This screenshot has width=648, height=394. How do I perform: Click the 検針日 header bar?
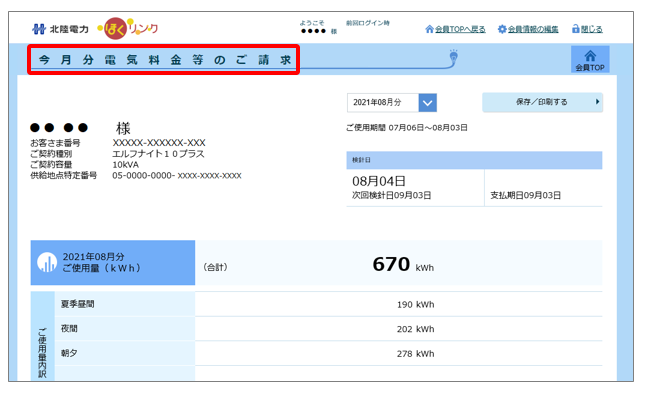(474, 160)
